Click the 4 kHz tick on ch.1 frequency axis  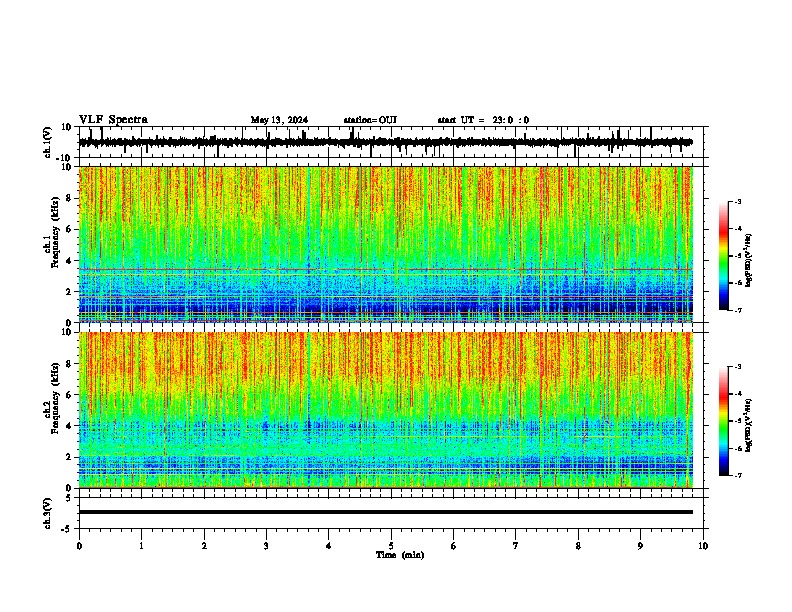(x=69, y=261)
